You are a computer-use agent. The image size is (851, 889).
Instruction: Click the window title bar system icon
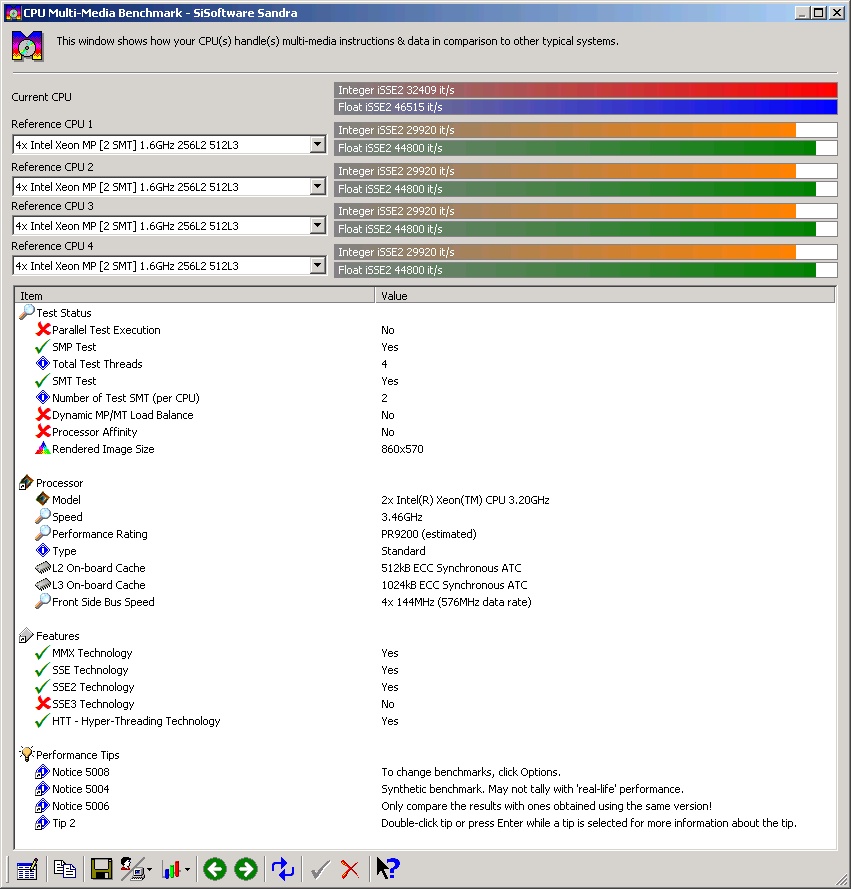[12, 12]
